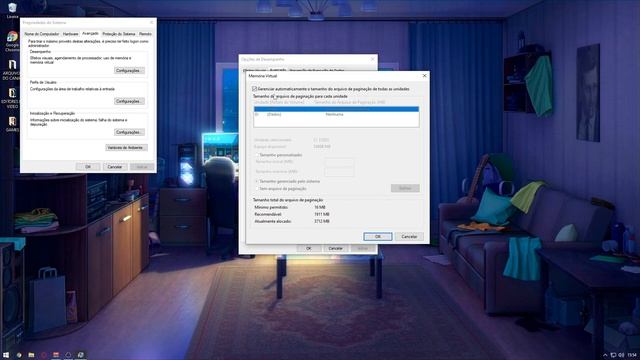The image size is (640, 360).
Task: Close the Opções de Desempenho window
Action: click(372, 59)
